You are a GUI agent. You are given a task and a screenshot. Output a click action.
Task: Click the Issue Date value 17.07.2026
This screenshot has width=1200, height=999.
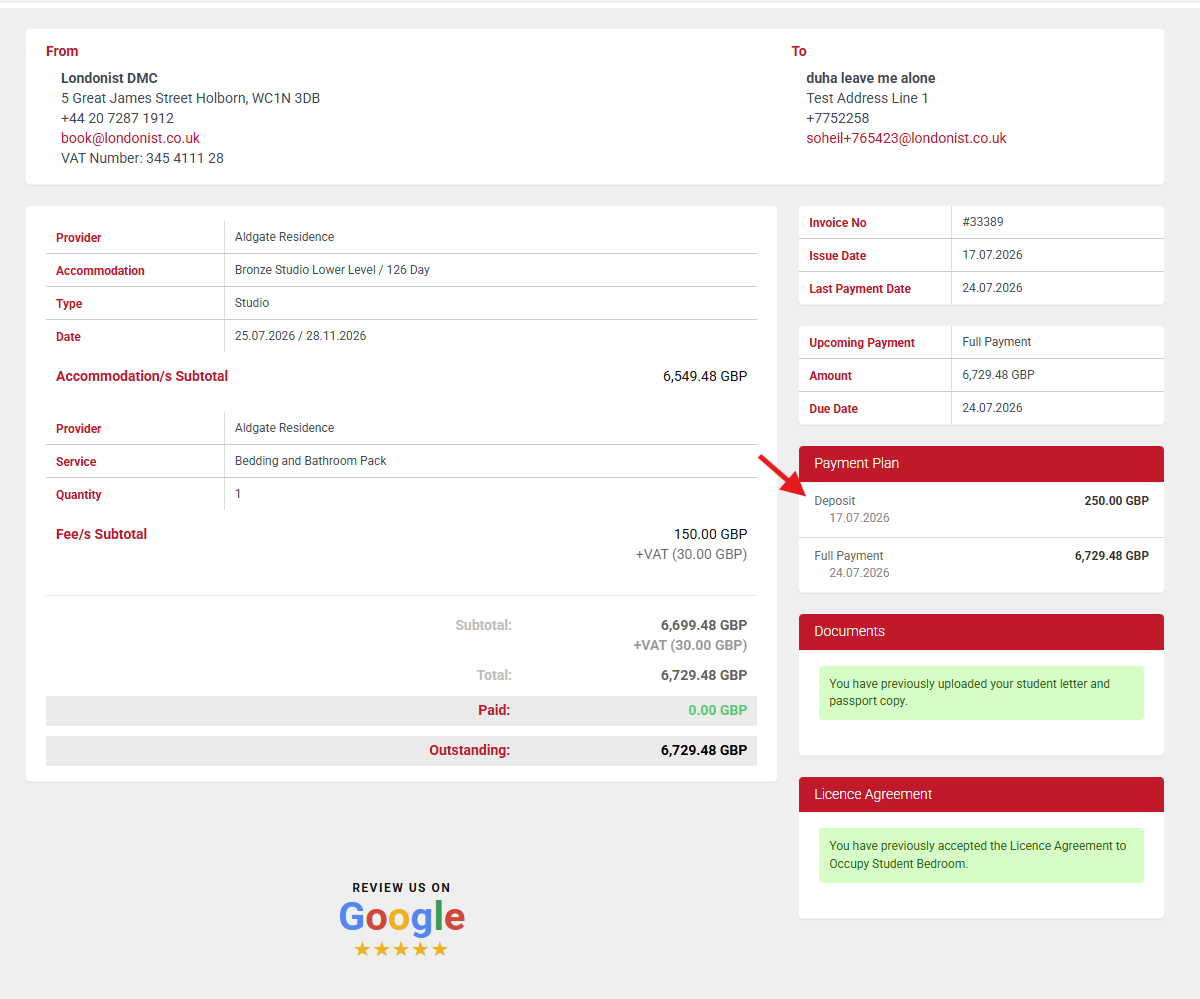point(992,255)
